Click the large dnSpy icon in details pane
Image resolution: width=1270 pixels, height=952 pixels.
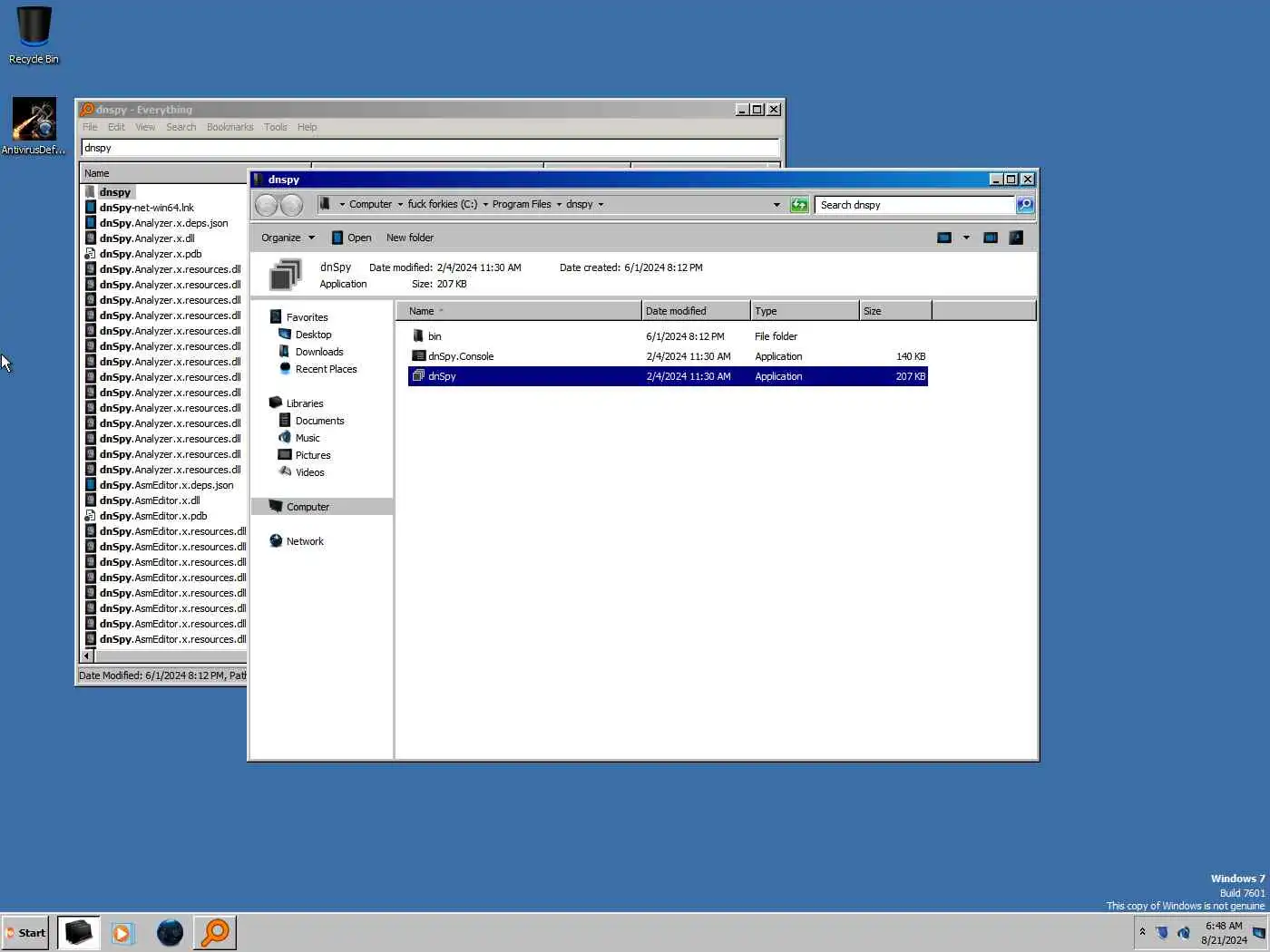pos(285,275)
